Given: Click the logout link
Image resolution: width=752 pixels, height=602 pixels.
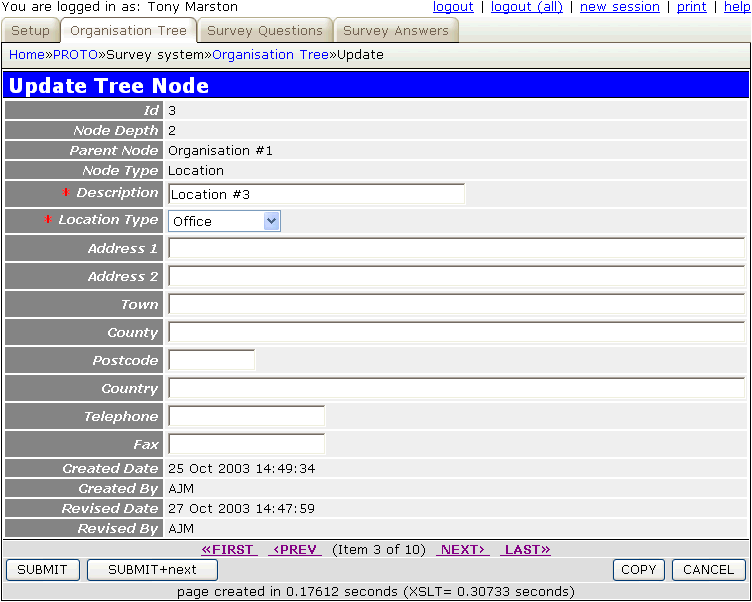Looking at the screenshot, I should pos(453,7).
